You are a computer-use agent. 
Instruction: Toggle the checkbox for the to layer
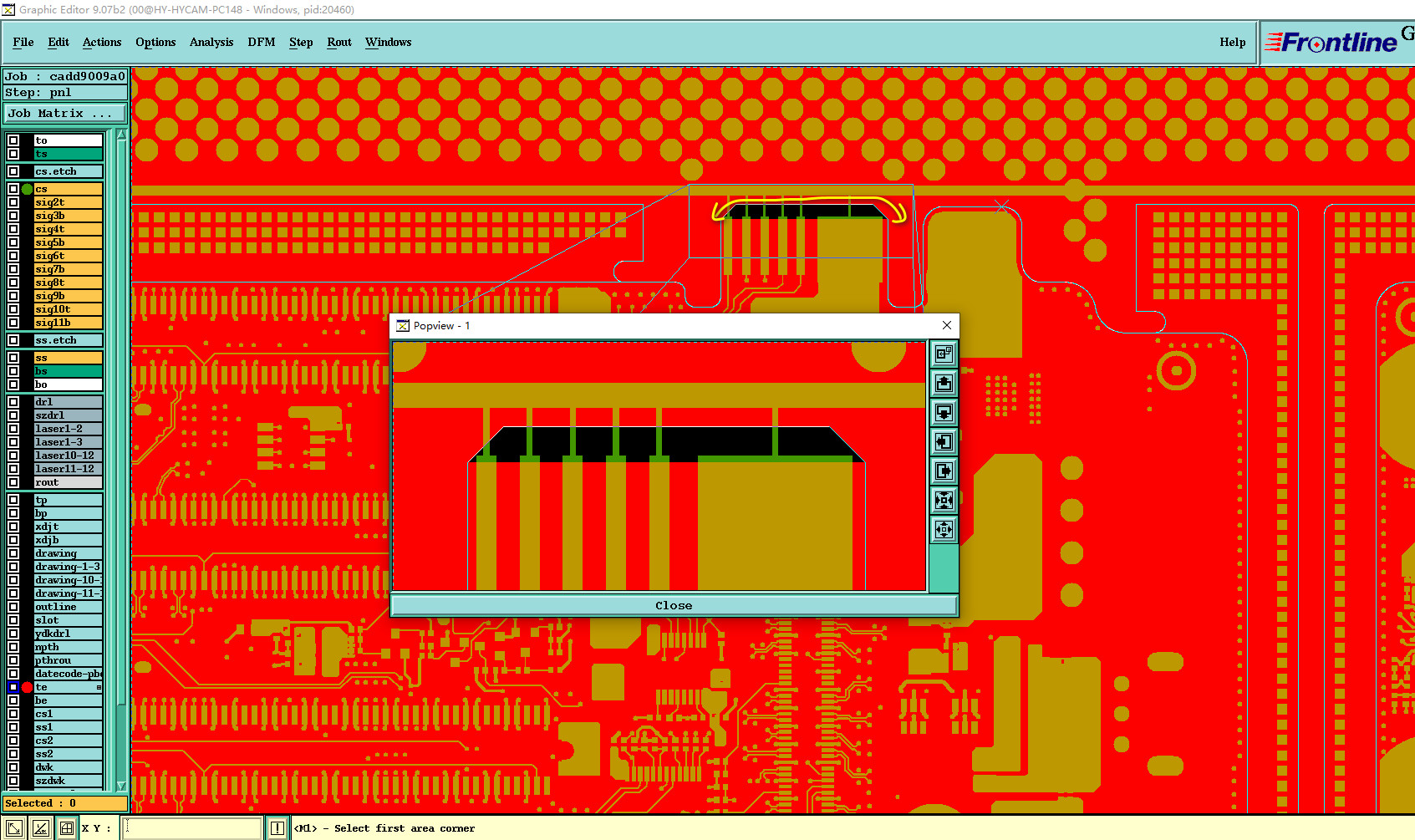[x=13, y=140]
